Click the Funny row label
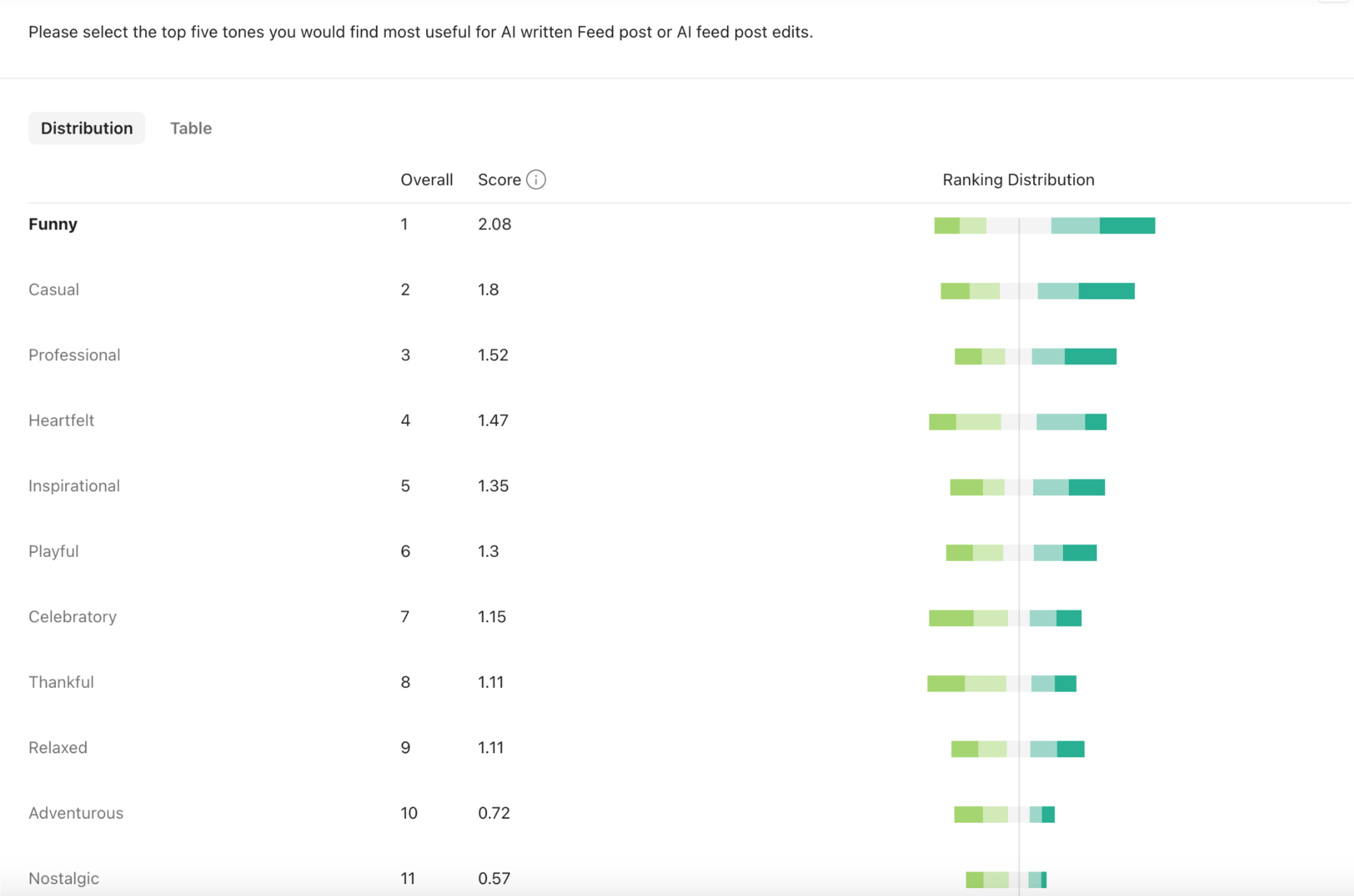Image resolution: width=1354 pixels, height=896 pixels. [x=53, y=224]
